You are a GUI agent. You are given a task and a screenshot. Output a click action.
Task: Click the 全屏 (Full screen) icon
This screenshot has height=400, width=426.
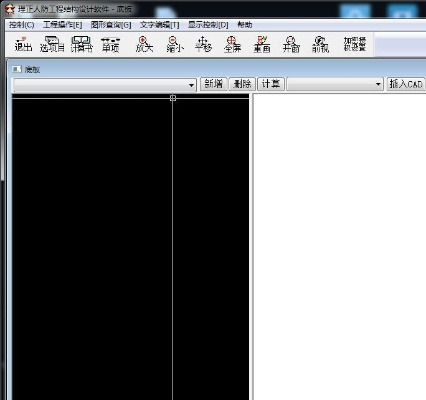[x=232, y=44]
